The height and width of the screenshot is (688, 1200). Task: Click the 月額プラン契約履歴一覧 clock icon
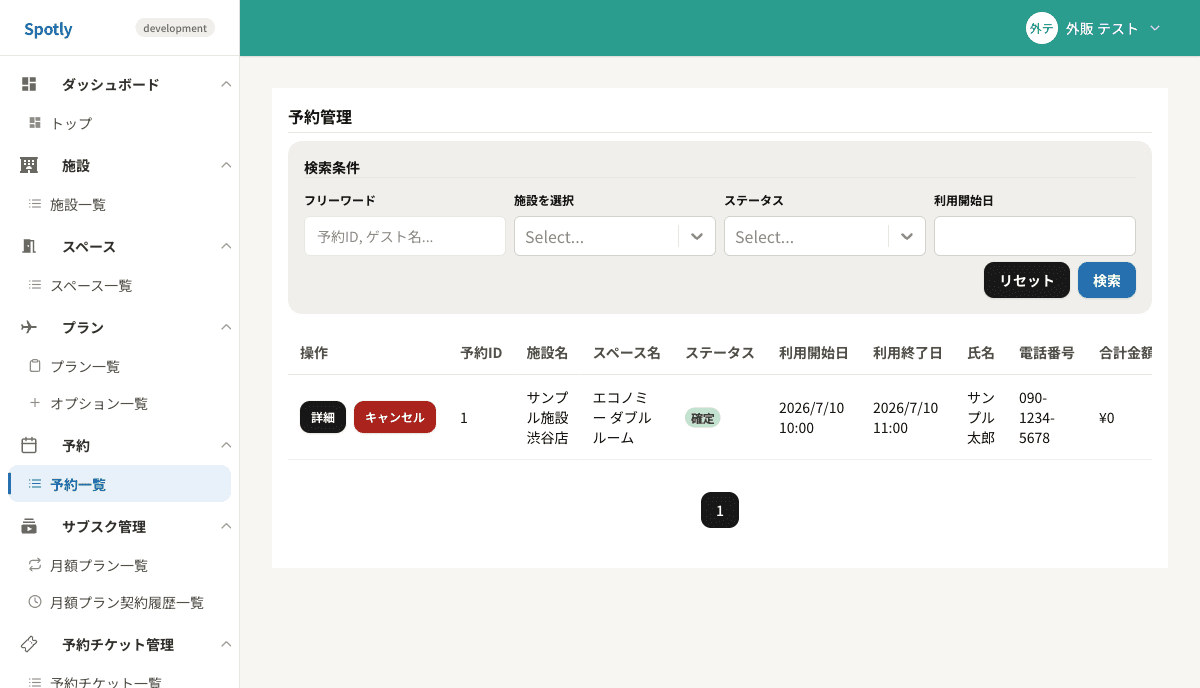[35, 602]
